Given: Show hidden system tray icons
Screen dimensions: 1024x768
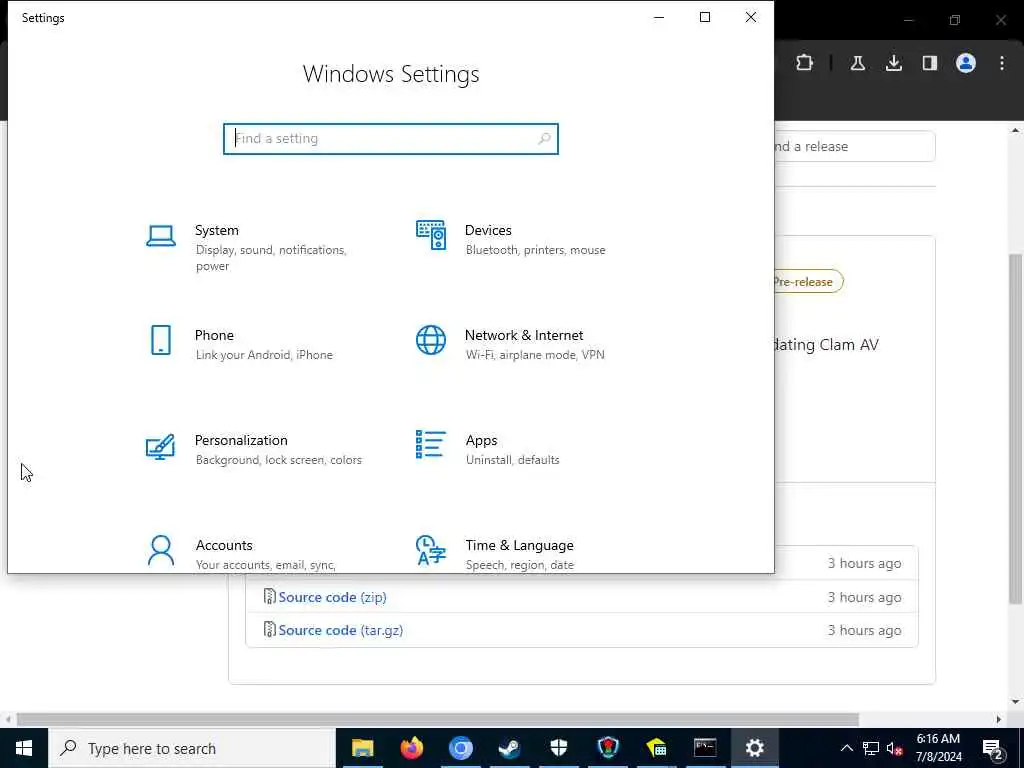Looking at the screenshot, I should (846, 749).
